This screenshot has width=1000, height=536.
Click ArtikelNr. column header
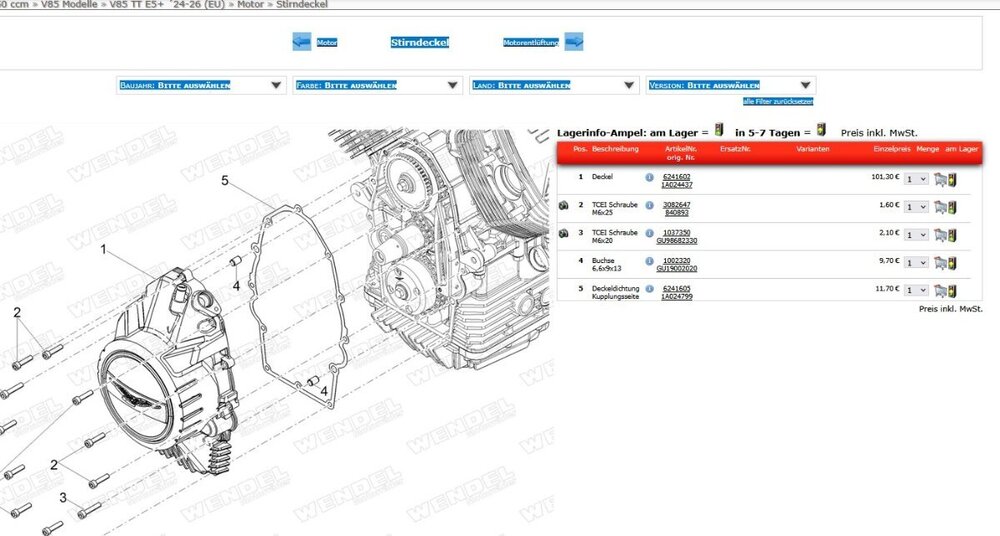click(x=680, y=149)
